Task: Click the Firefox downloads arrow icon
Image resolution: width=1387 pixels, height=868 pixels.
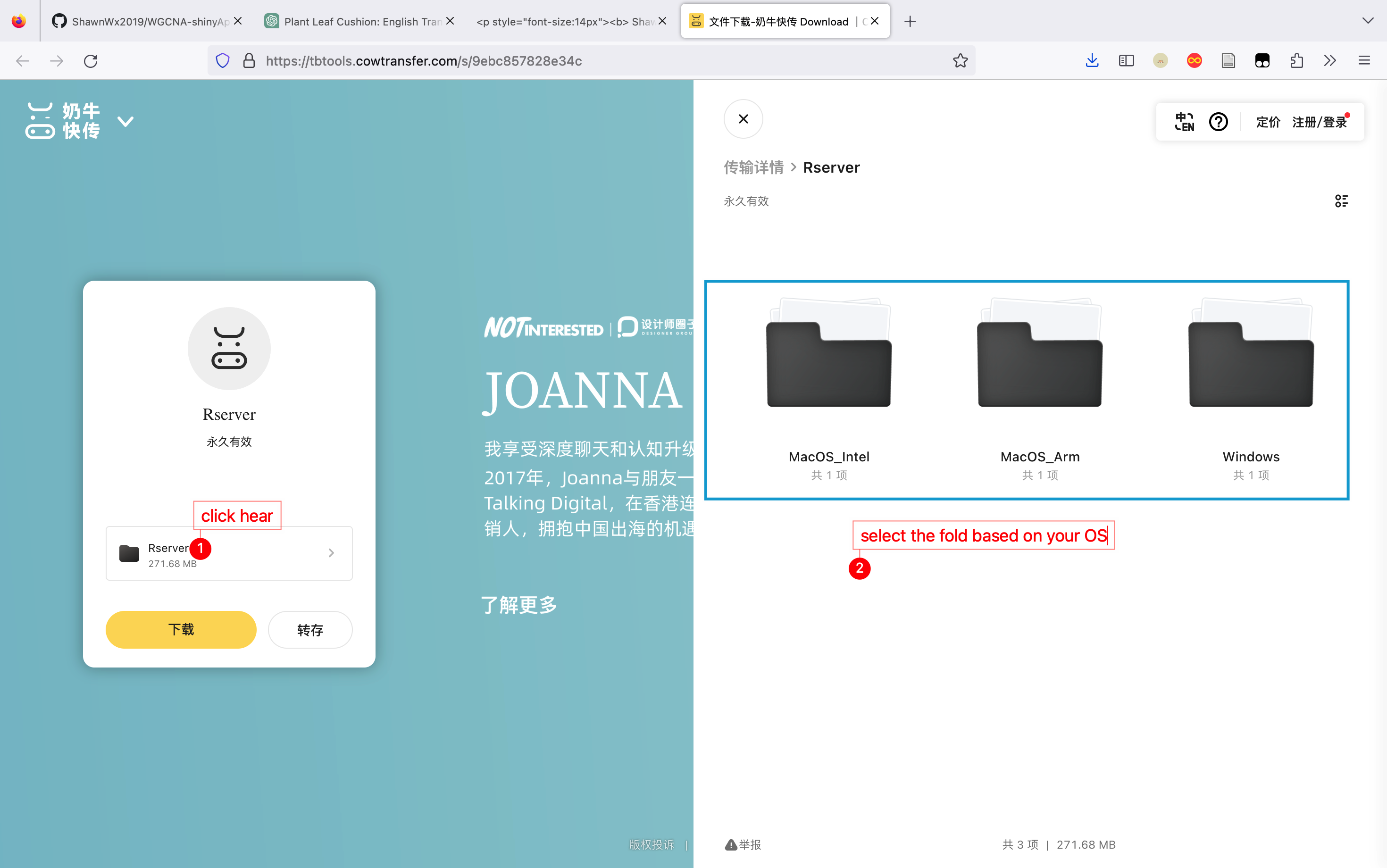Action: [x=1092, y=61]
